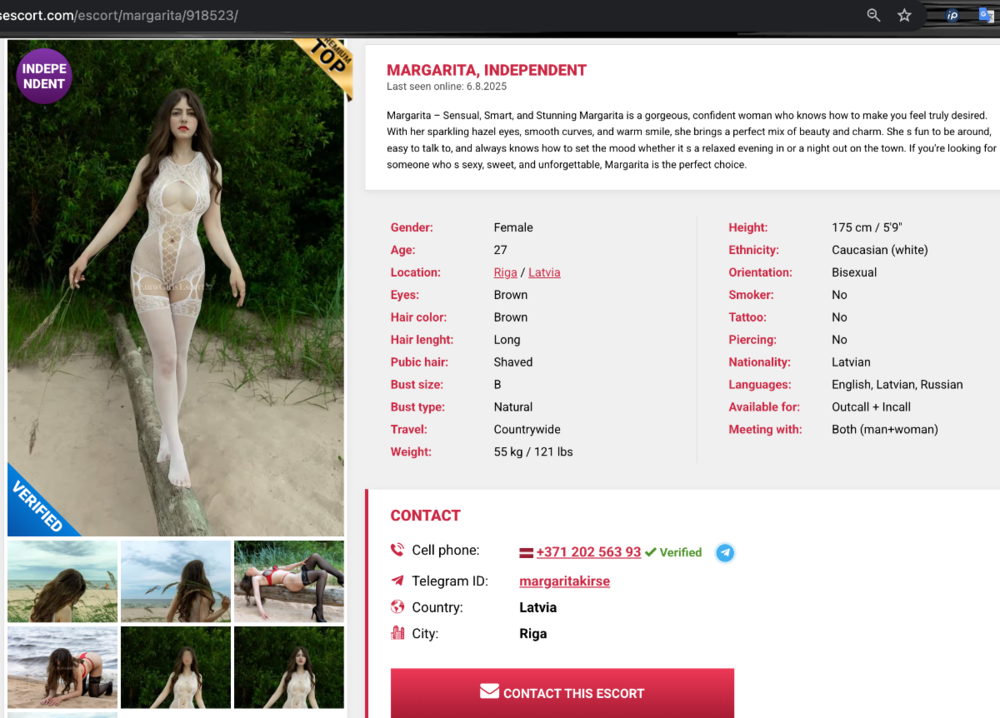Click the gold TOP ribbon on main photo

coord(326,62)
